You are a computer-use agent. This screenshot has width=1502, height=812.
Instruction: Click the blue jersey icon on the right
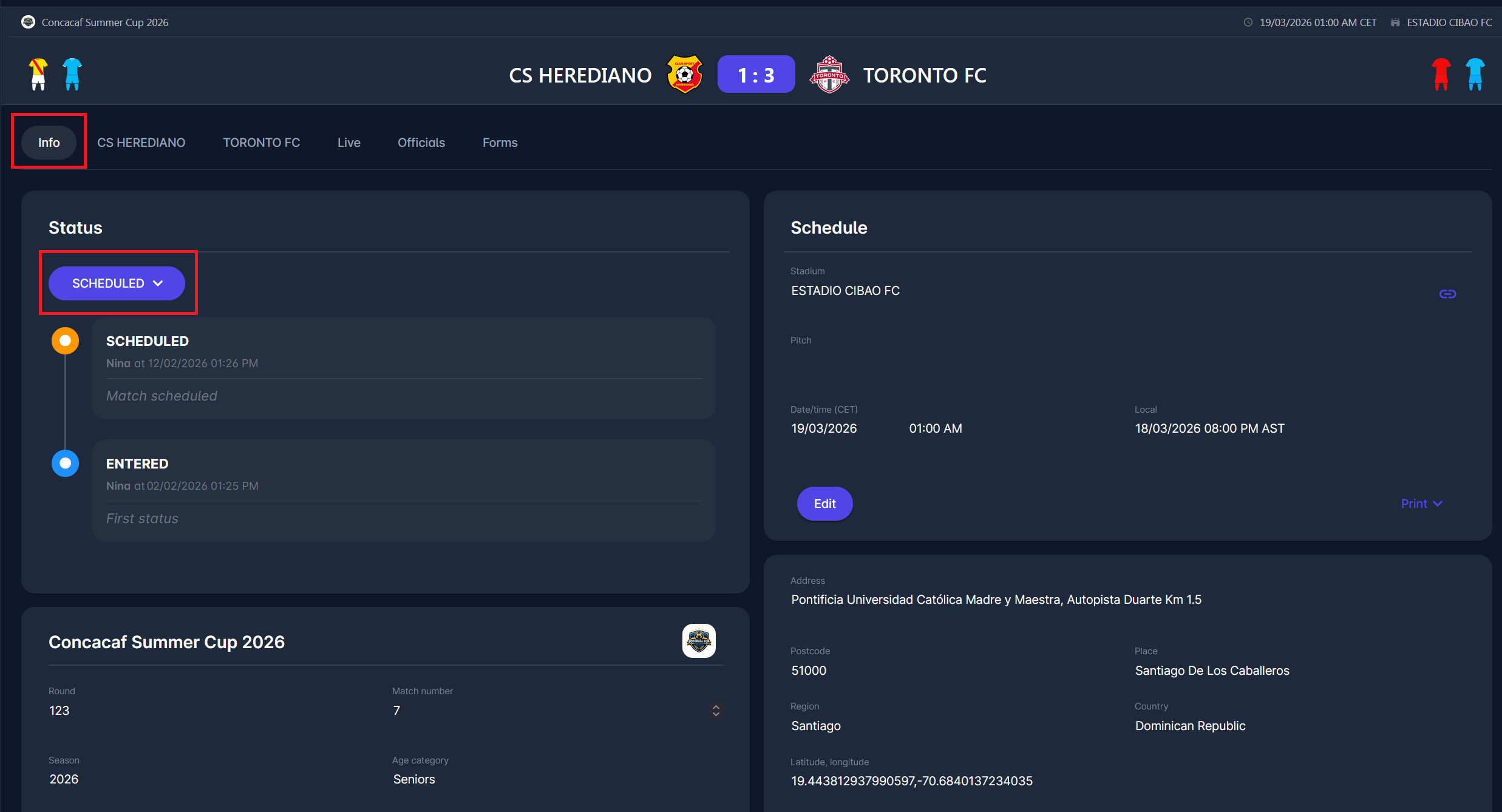(1475, 74)
